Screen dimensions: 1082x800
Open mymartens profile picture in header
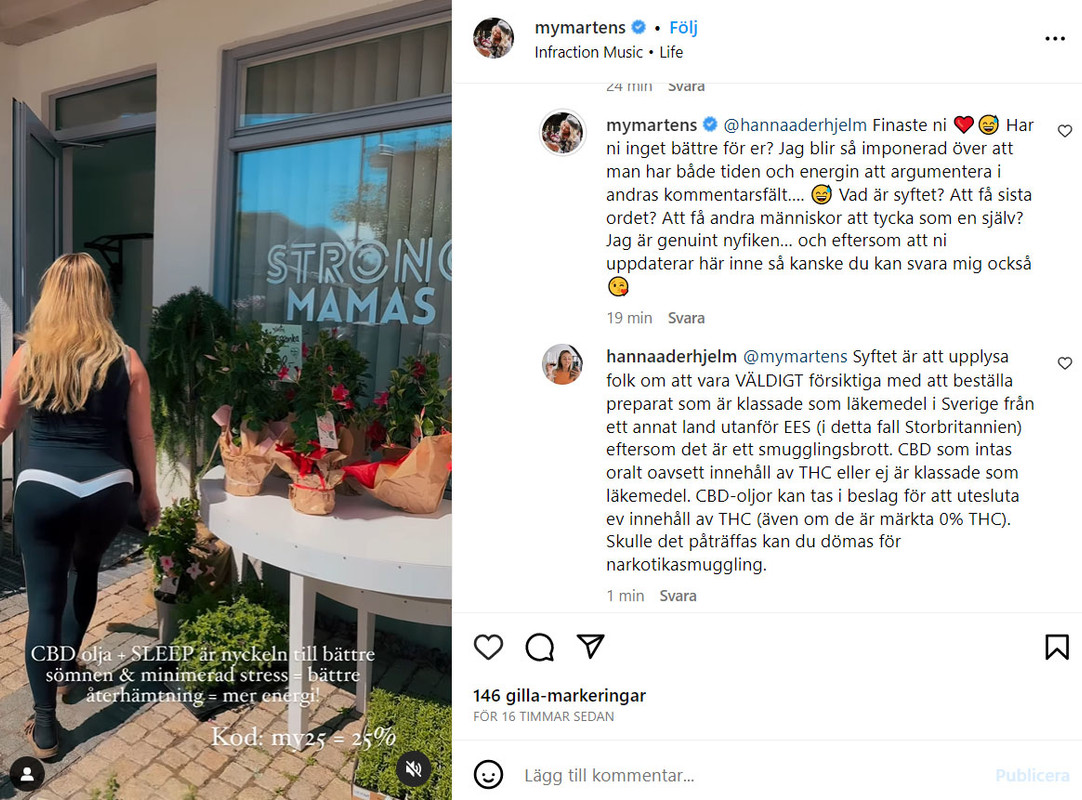493,38
